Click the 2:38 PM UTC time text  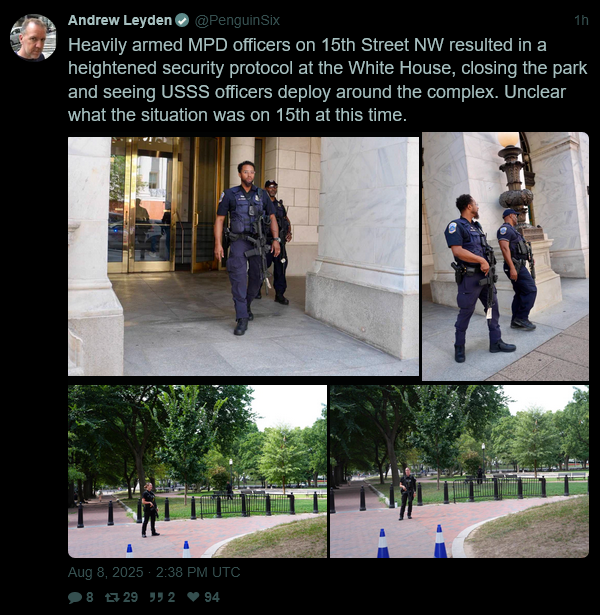pos(198,572)
